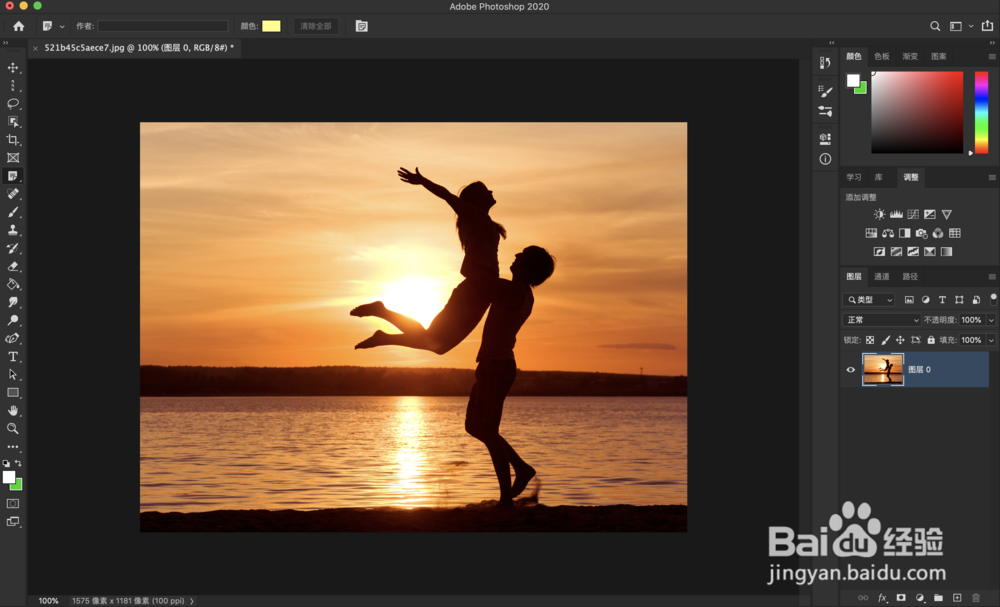Add a Brightness/Contrast adjustment
Screen dimensions: 1000x607
tap(879, 214)
